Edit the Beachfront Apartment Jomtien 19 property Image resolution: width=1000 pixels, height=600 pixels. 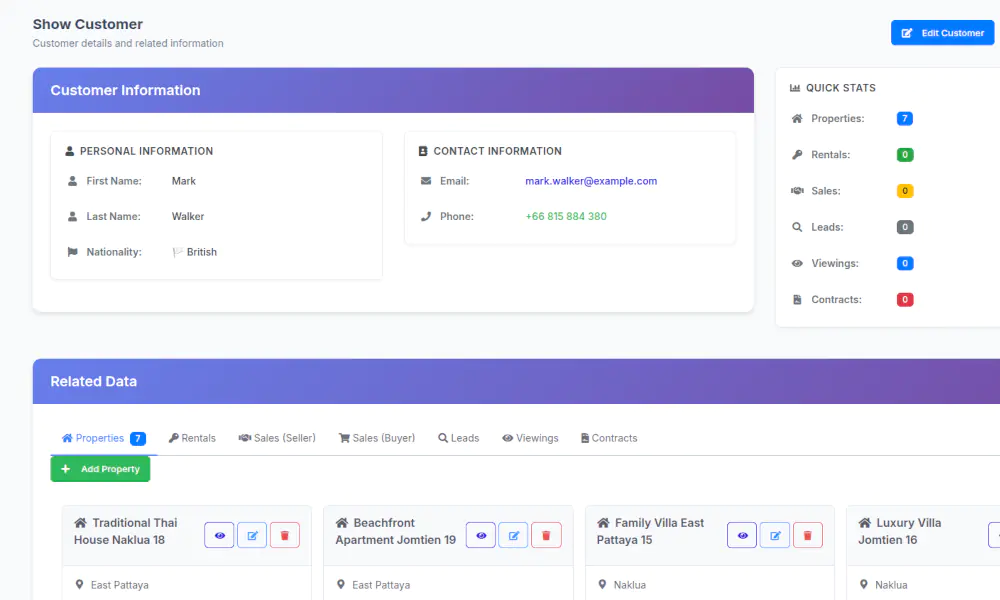point(513,535)
